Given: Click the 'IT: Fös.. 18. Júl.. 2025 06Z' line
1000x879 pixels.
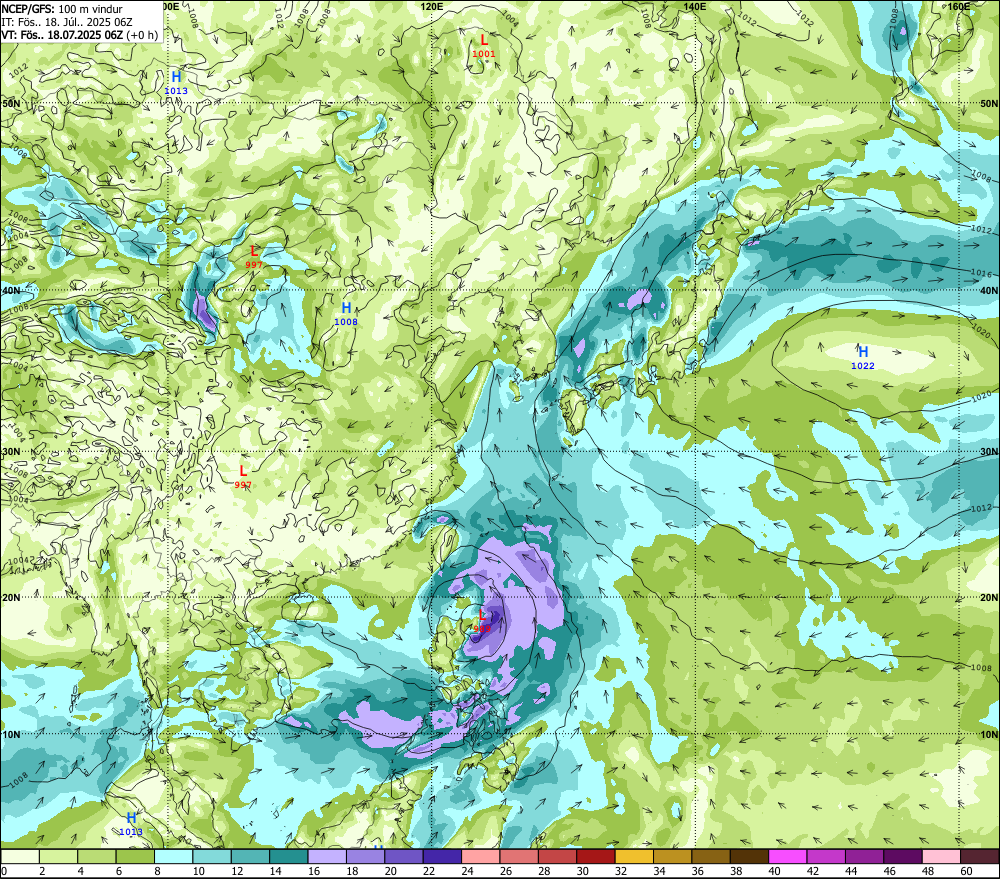Looking at the screenshot, I should pyautogui.click(x=66, y=22).
